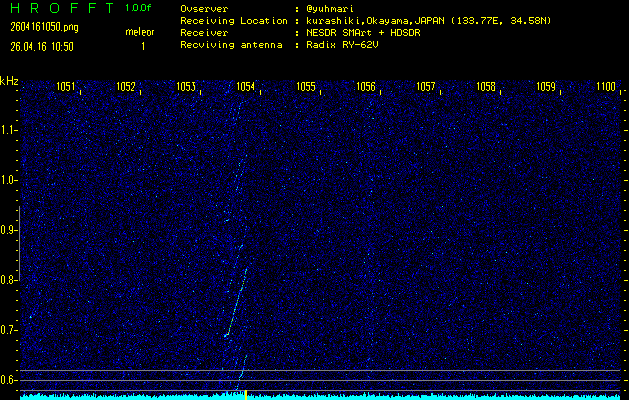629x400 pixels.
Task: Click the meteor count label
Action: (140, 32)
